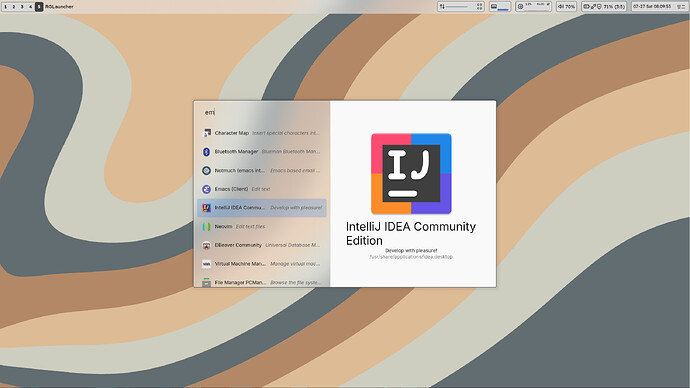Click the idea.desktop file path text
Screen dimensions: 690x388
[x=411, y=257]
